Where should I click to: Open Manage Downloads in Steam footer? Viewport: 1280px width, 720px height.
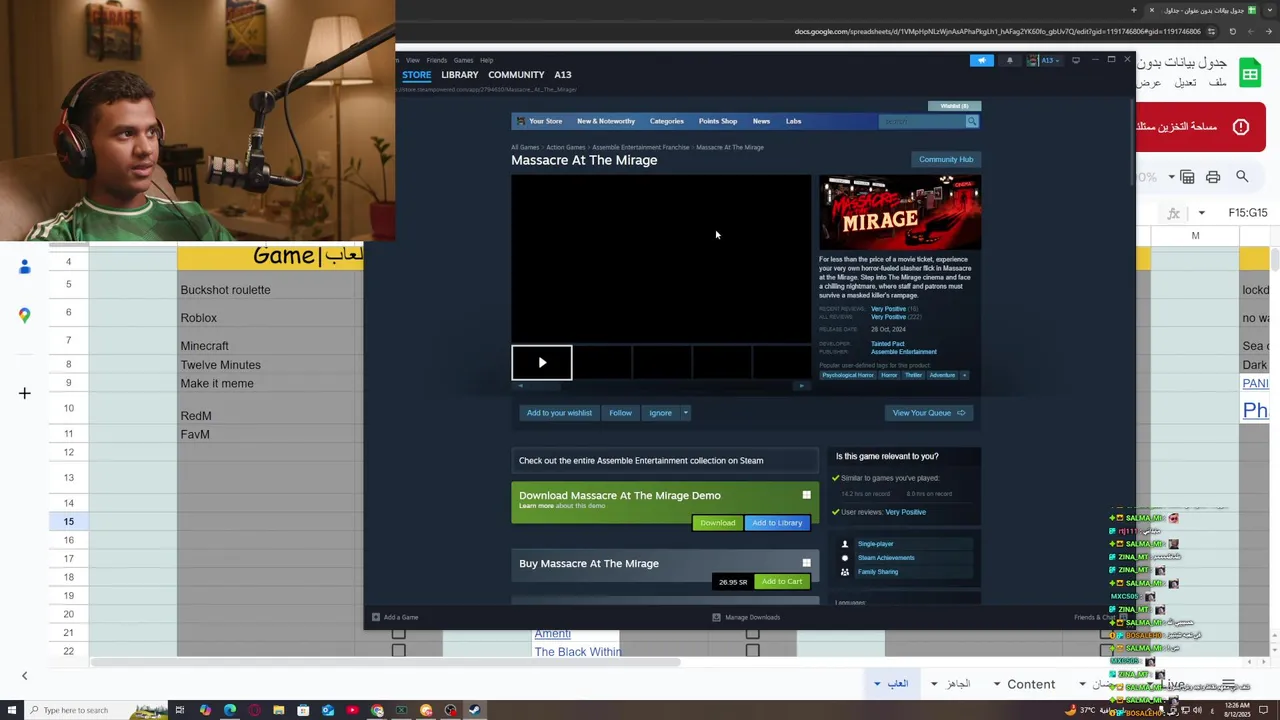click(x=746, y=617)
